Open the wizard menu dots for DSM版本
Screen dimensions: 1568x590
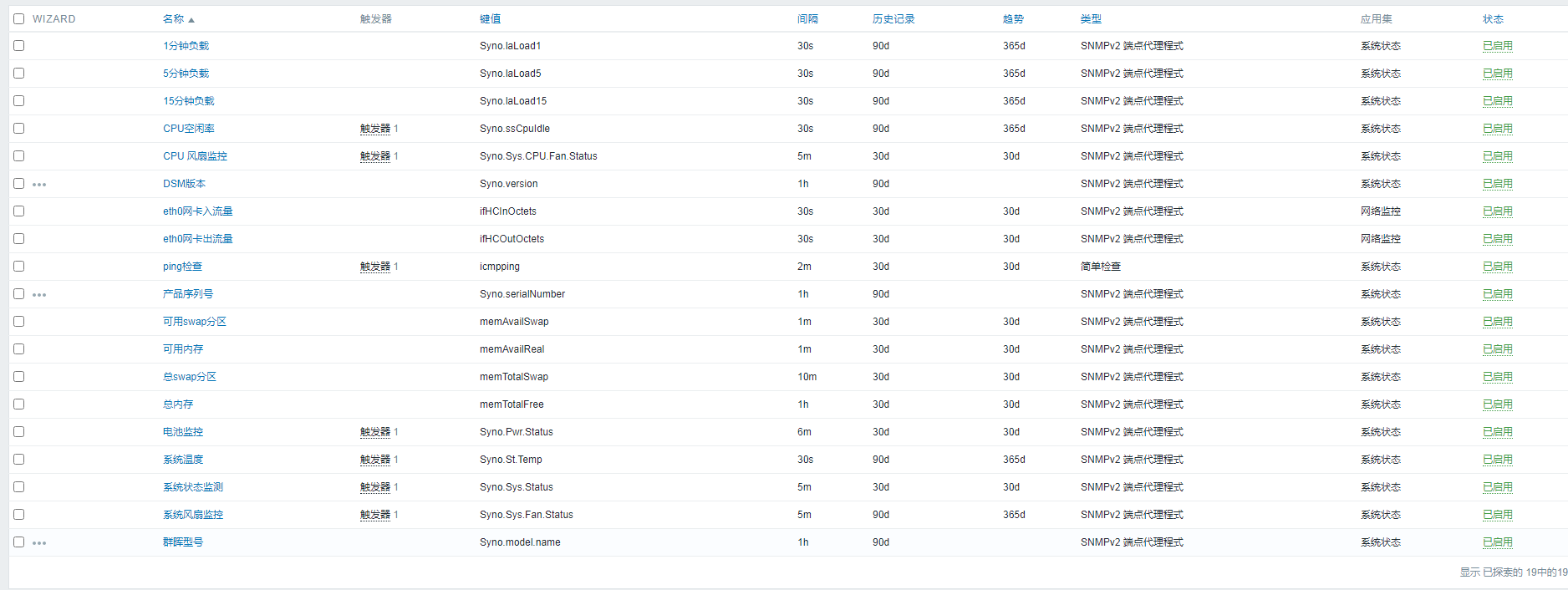pyautogui.click(x=39, y=185)
